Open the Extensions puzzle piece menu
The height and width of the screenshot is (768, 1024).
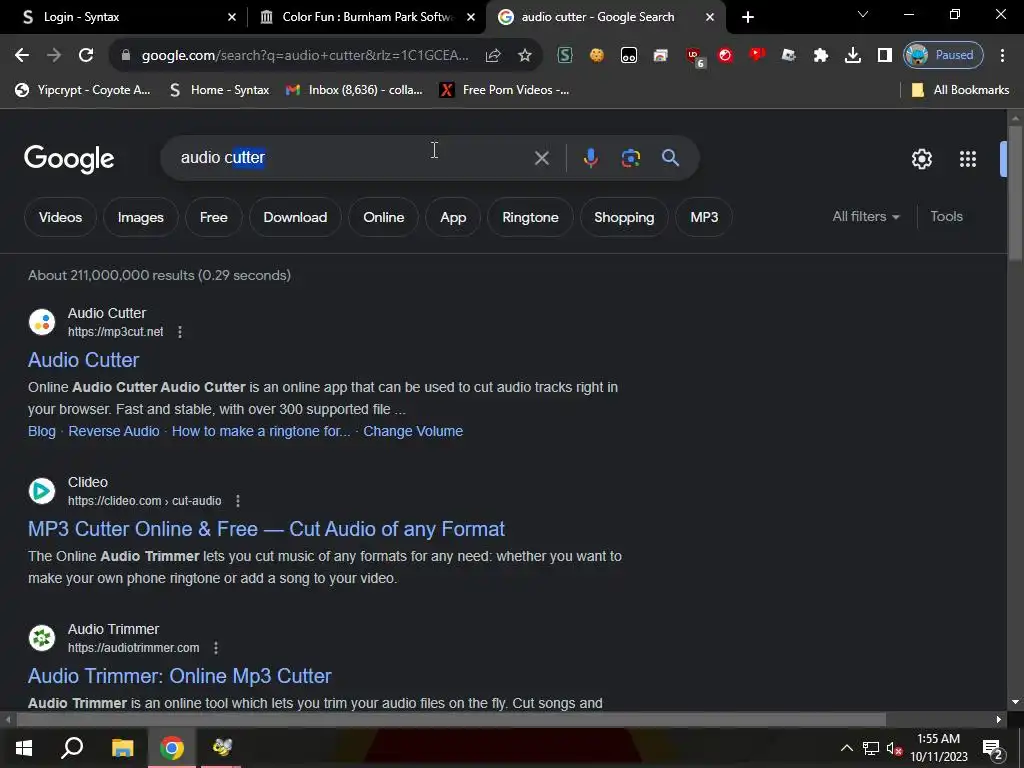[820, 56]
